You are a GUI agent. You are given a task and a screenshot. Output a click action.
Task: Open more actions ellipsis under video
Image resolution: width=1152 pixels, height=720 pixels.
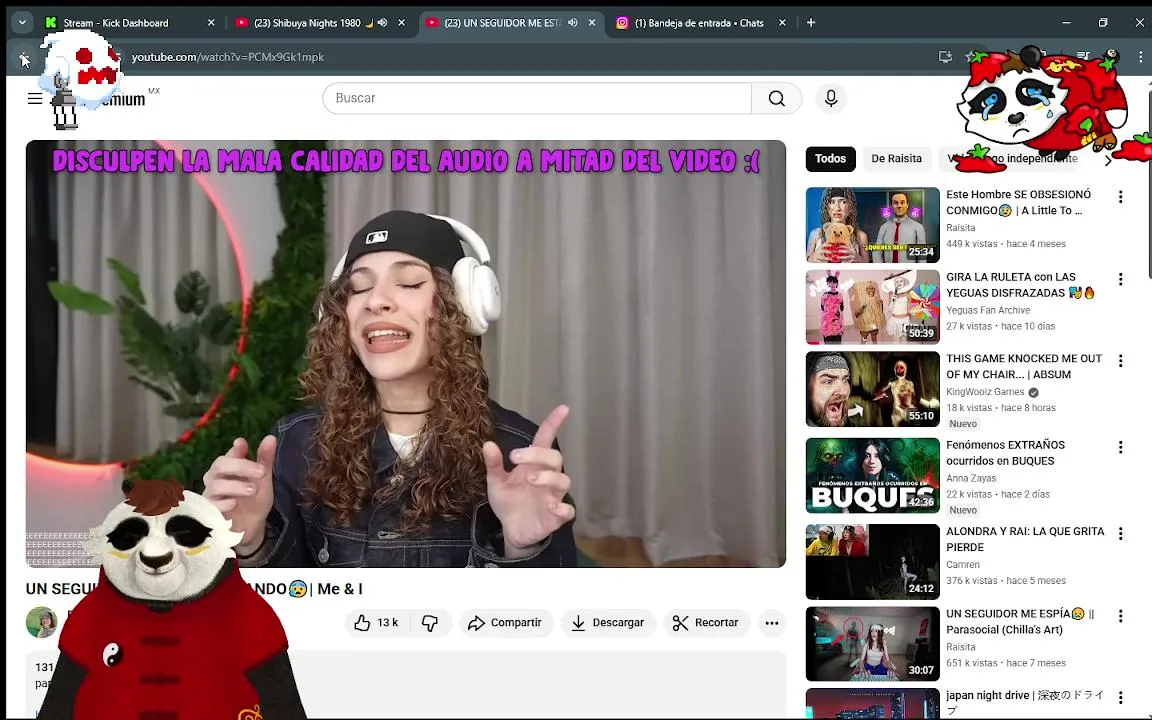771,623
